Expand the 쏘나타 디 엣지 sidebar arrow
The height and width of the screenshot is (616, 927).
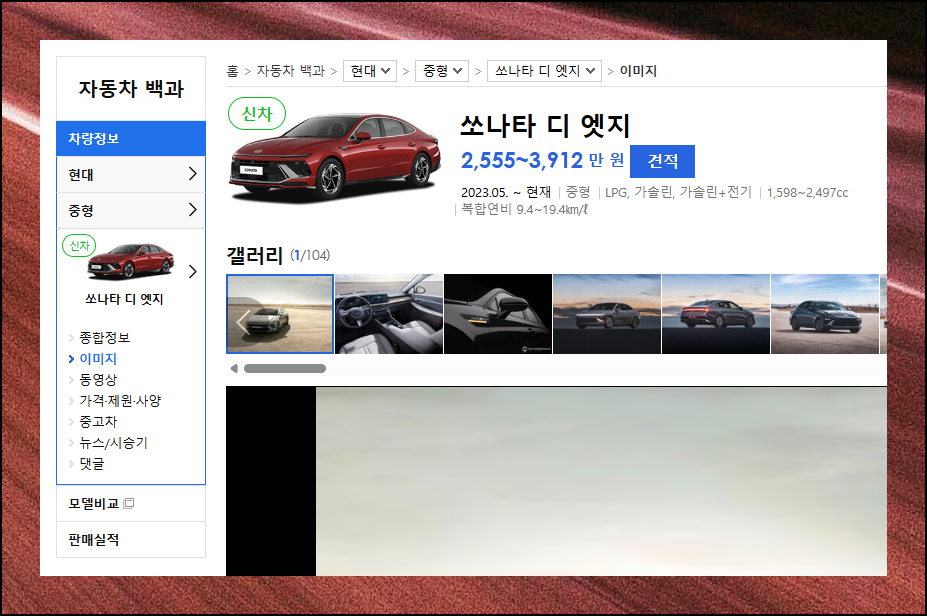[192, 271]
